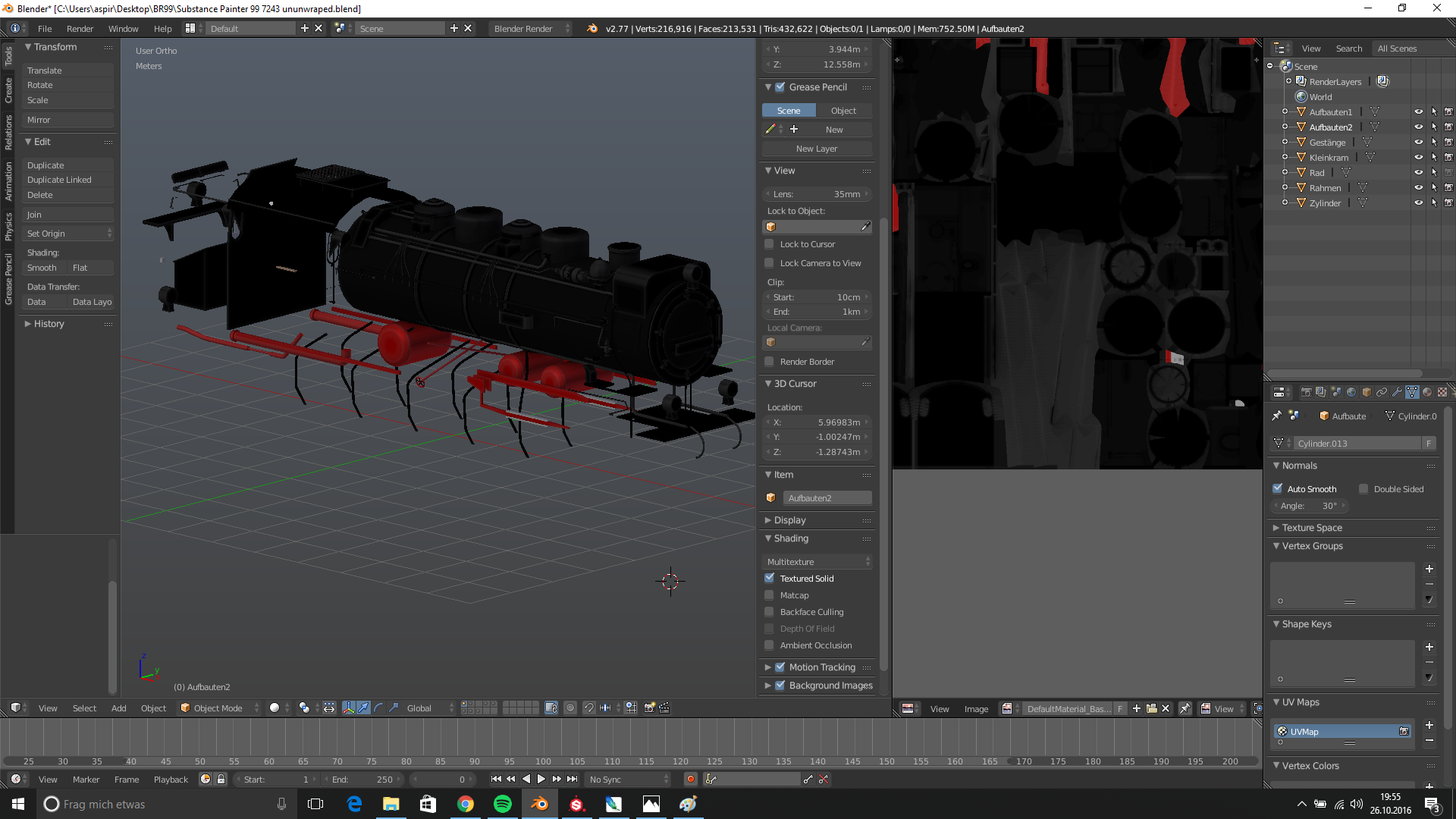Expand the History panel
Image resolution: width=1456 pixels, height=819 pixels.
(49, 324)
